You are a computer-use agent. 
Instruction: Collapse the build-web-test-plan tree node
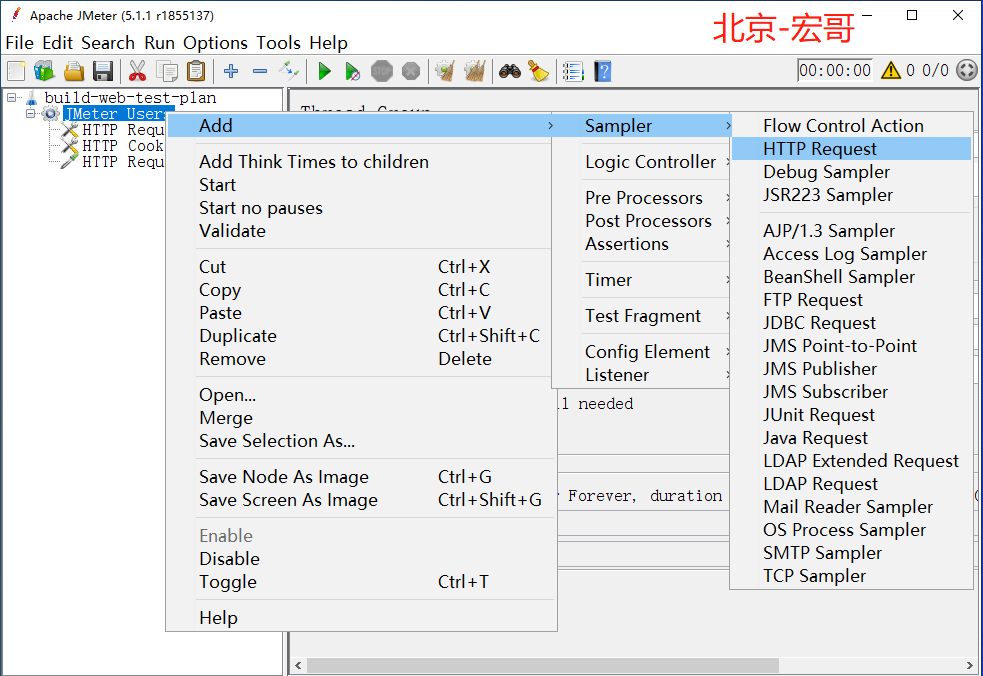click(11, 98)
